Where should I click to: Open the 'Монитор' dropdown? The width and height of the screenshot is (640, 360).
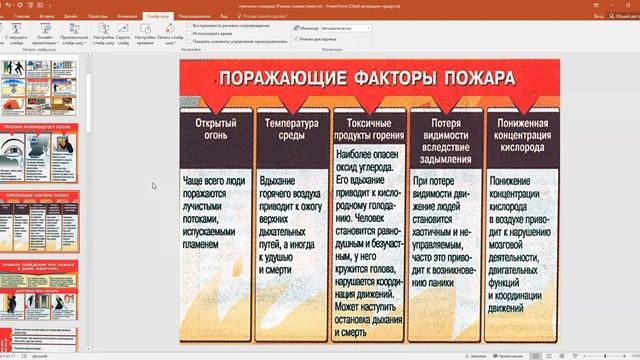click(345, 28)
